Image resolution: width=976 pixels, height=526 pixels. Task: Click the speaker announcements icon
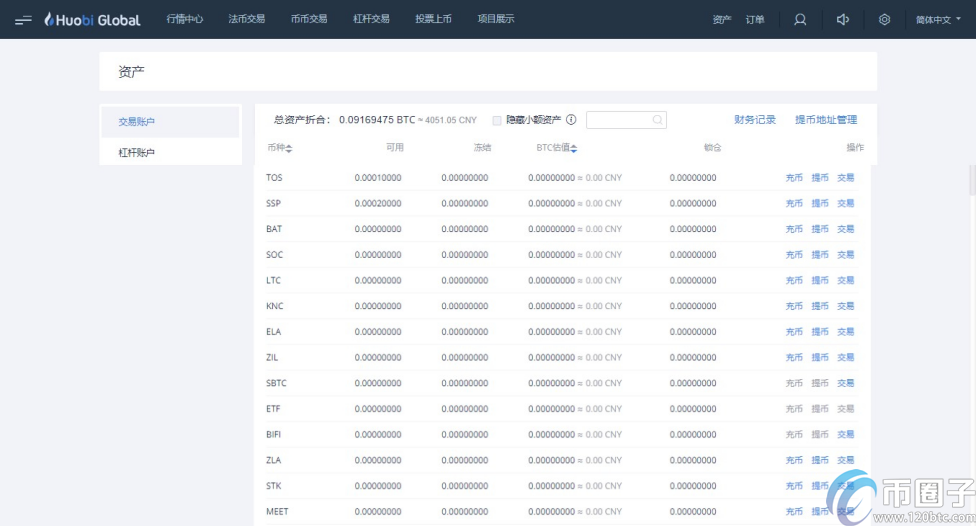(843, 20)
